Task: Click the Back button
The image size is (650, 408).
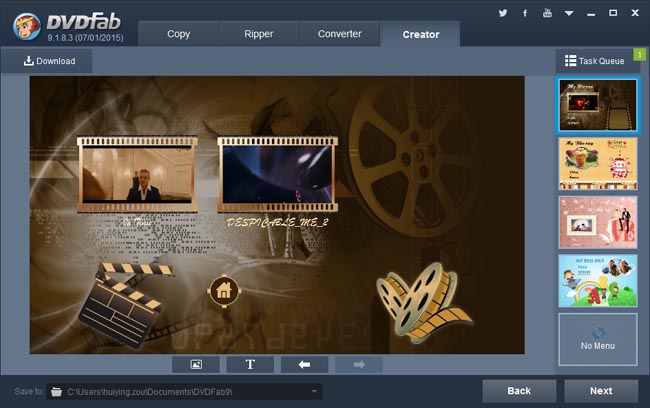Action: pos(519,391)
